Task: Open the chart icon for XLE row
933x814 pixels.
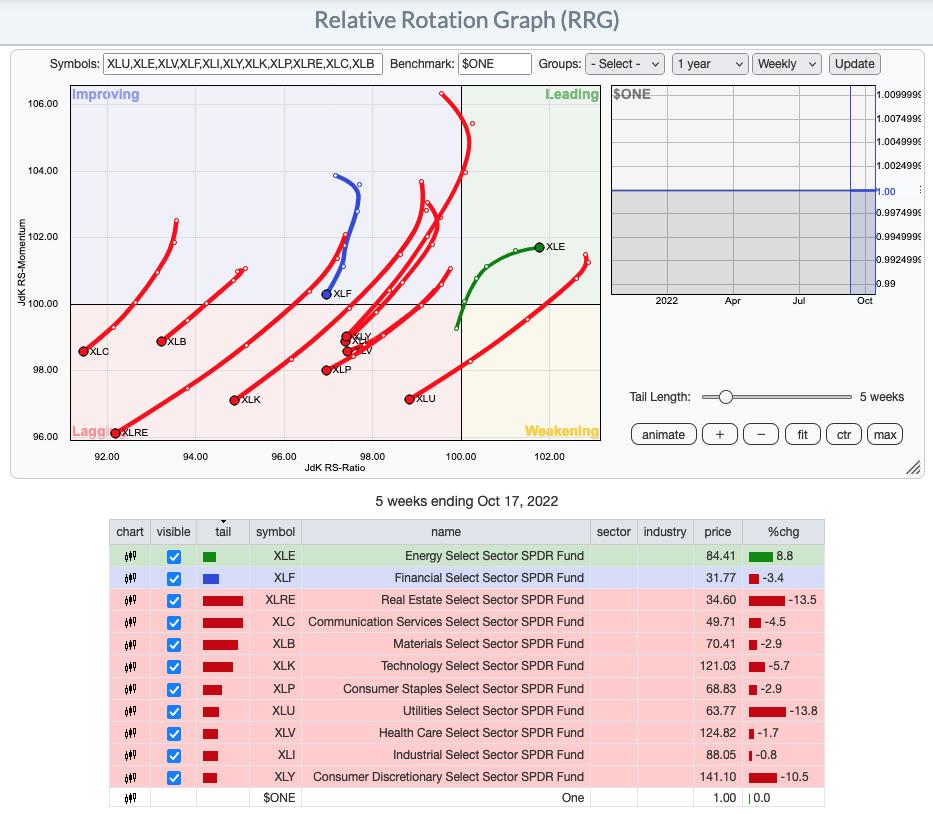Action: point(130,556)
